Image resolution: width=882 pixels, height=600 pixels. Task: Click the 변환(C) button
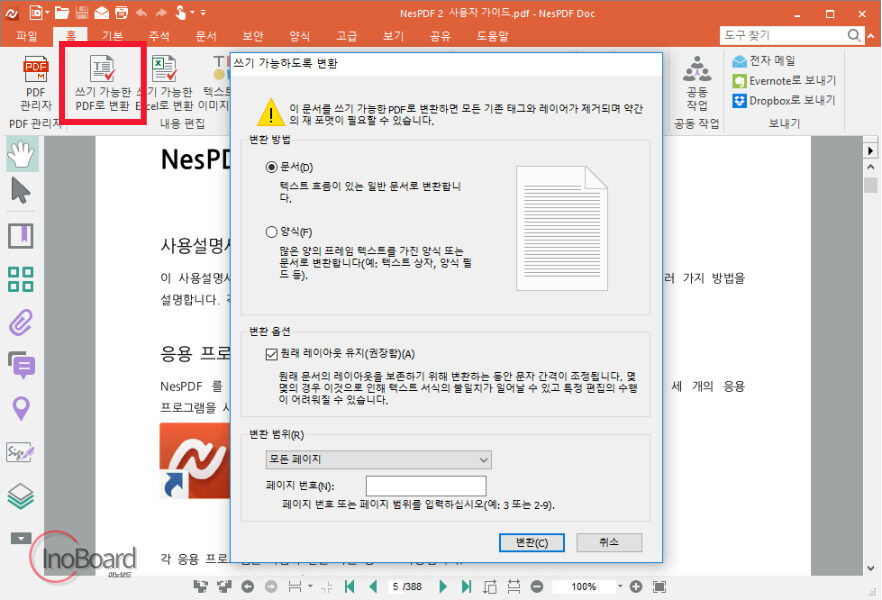532,543
